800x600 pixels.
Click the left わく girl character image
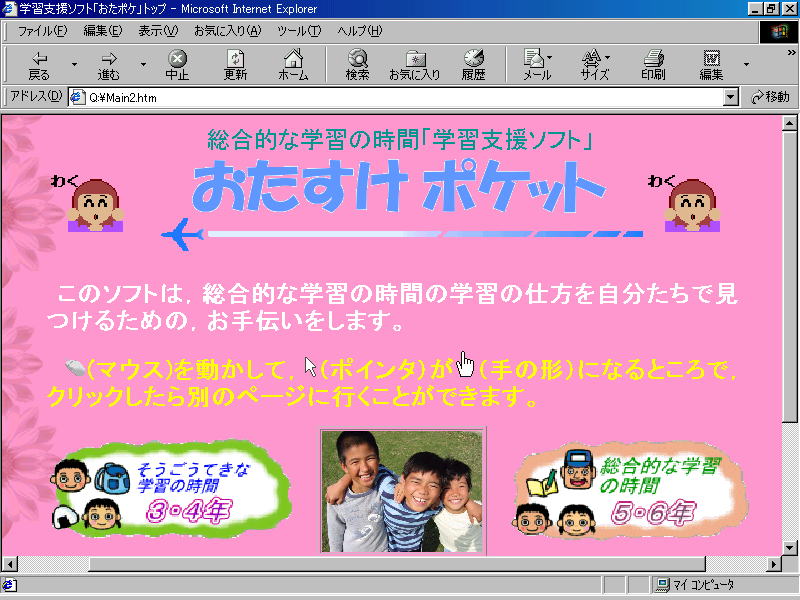(93, 203)
